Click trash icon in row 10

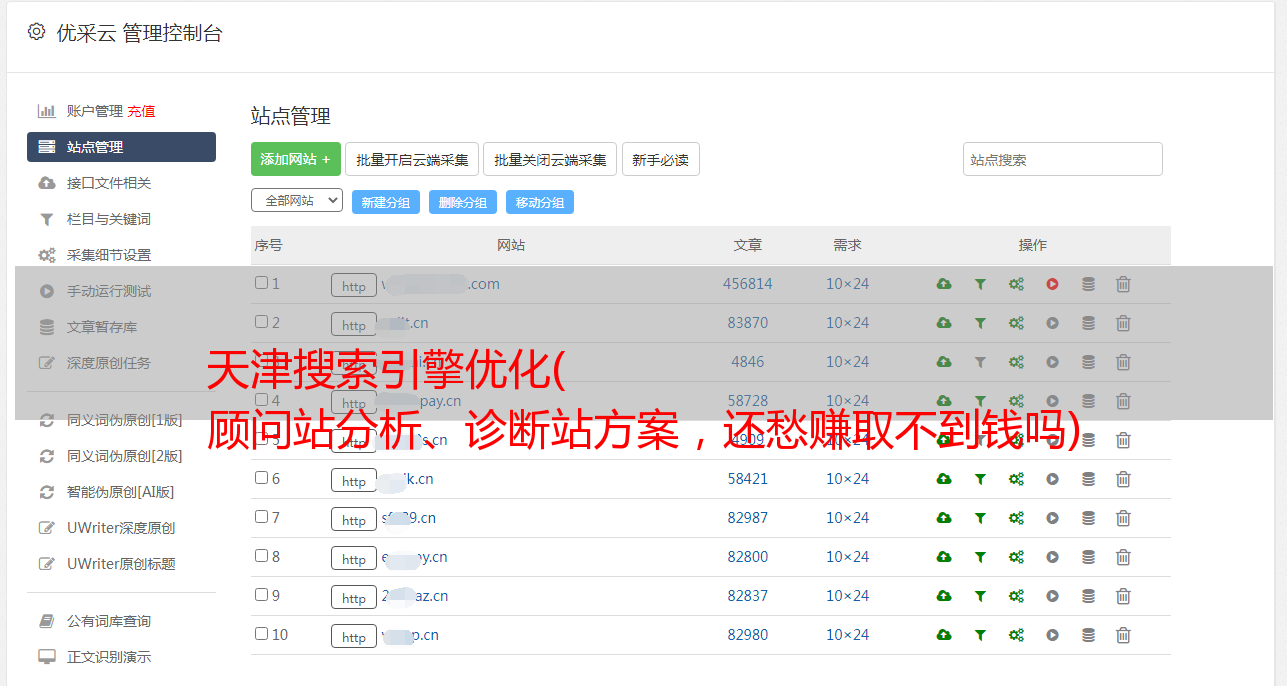(x=1123, y=635)
